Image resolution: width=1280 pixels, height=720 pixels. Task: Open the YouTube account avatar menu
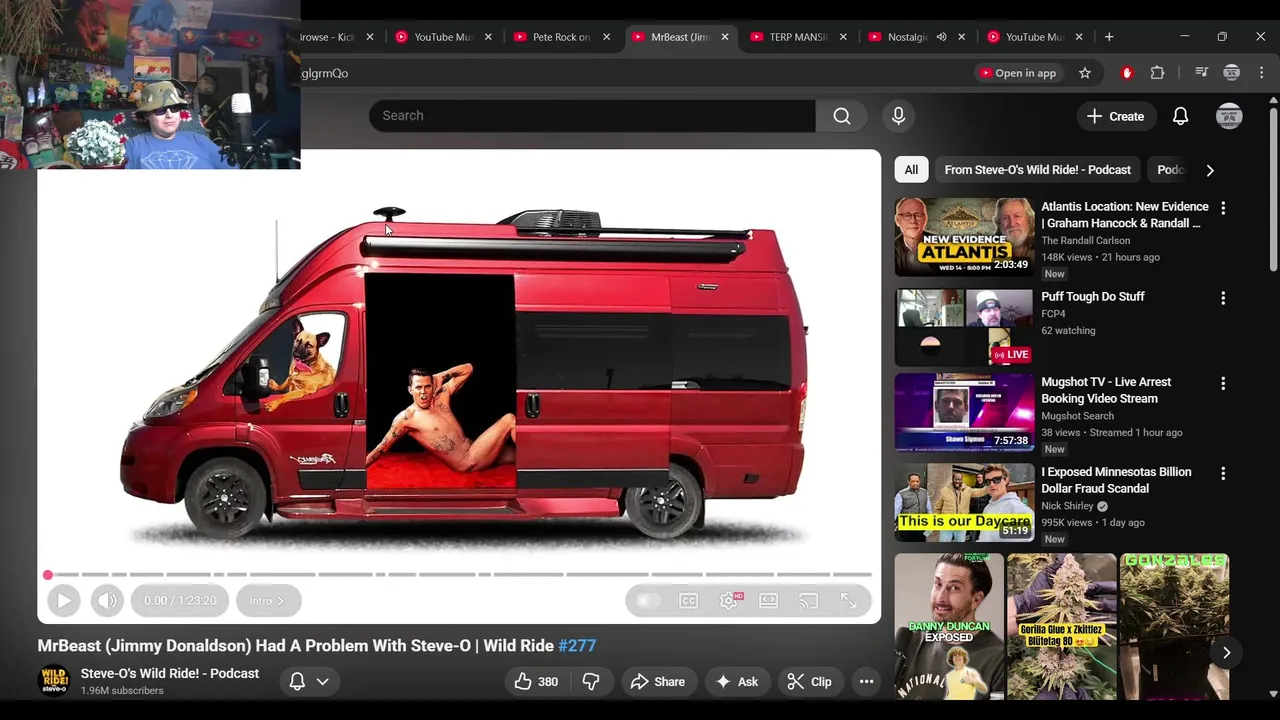1229,116
